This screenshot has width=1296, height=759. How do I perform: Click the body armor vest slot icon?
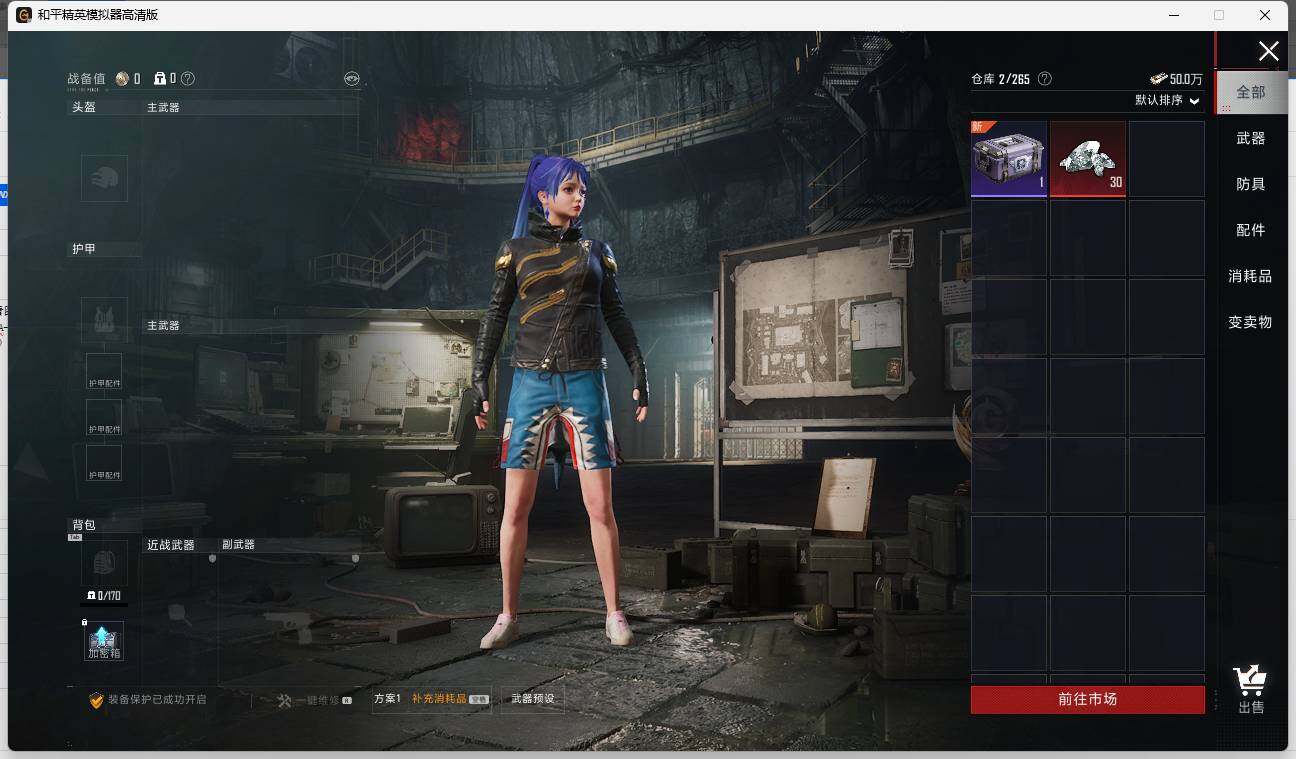point(104,320)
